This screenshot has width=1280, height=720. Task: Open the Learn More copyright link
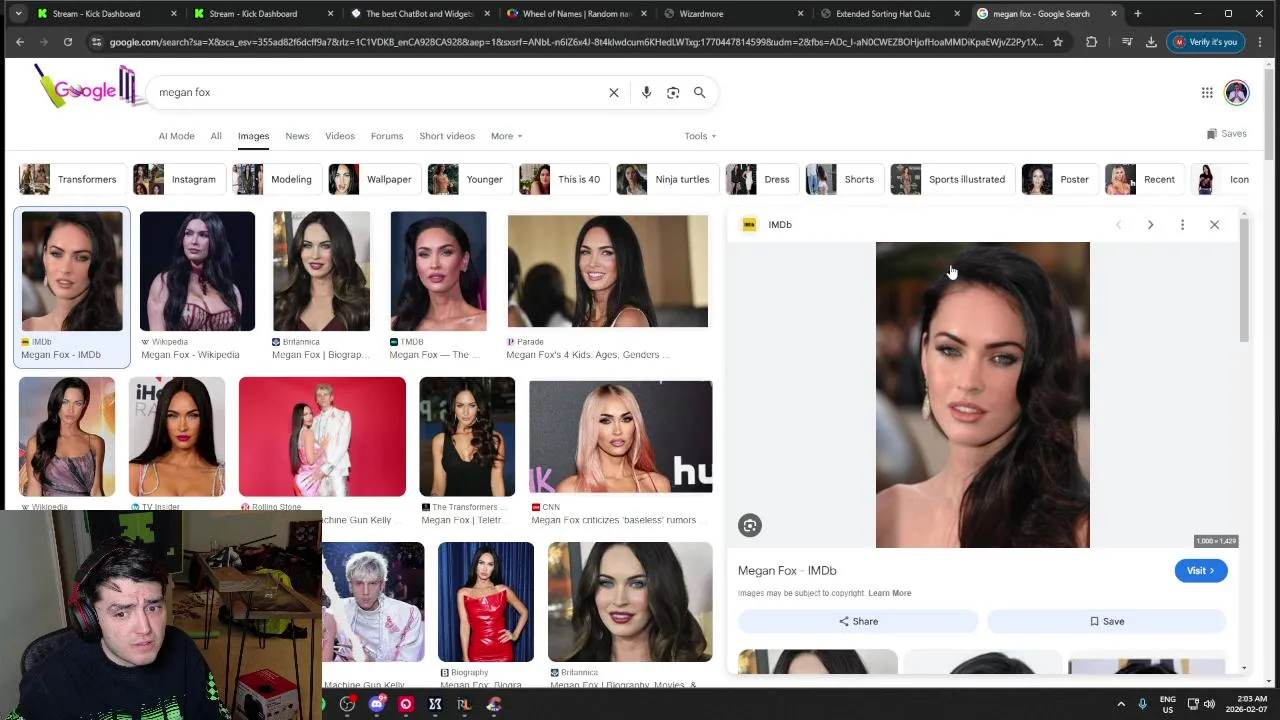coord(889,593)
